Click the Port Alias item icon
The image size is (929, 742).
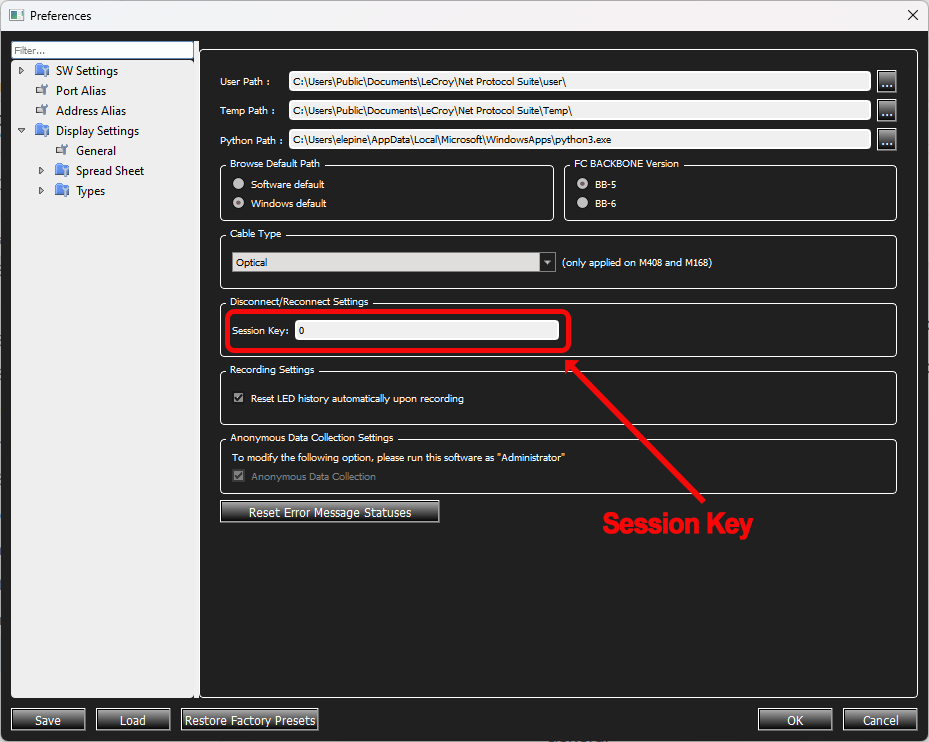point(42,90)
